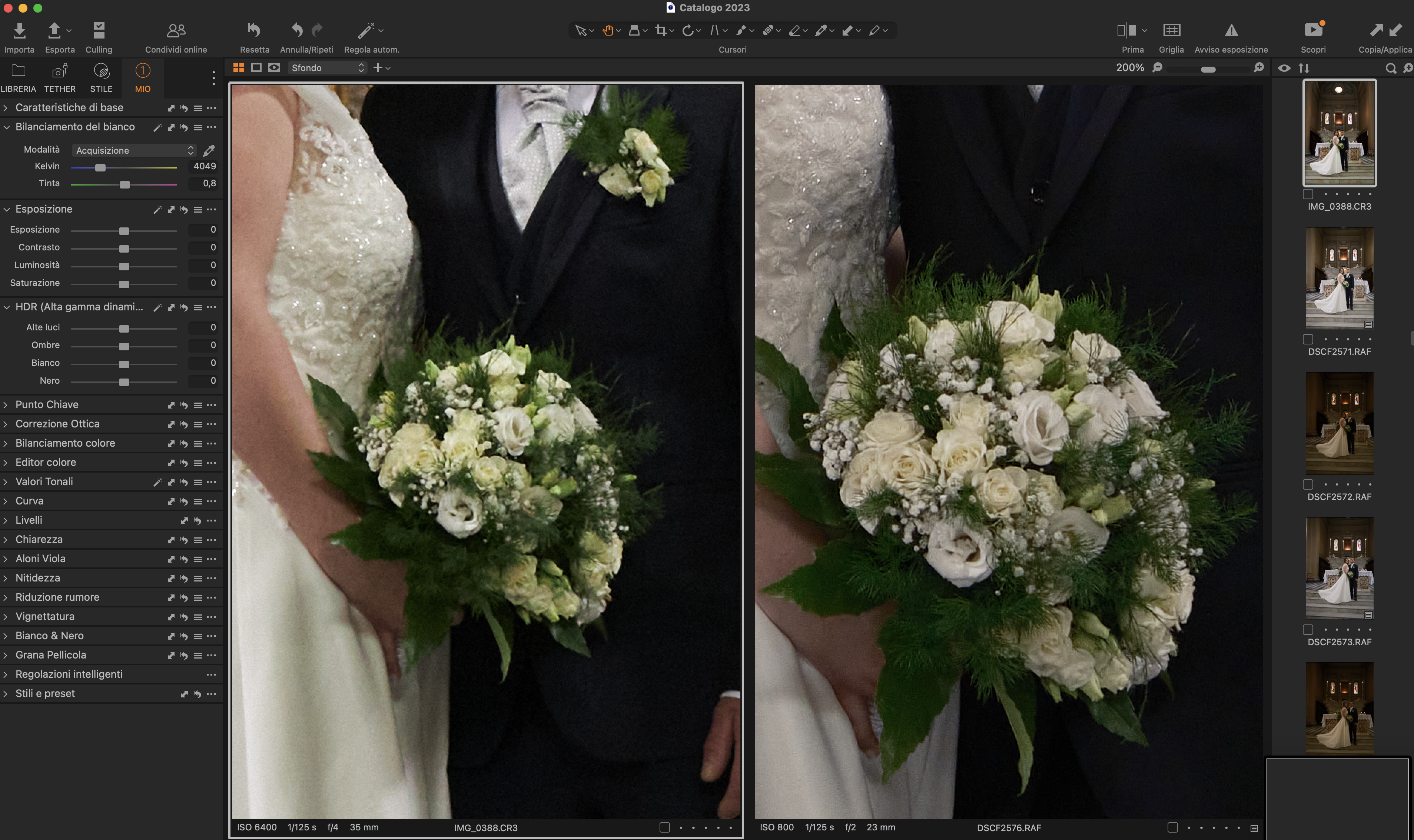Select the eyedropper cursor tool
The height and width of the screenshot is (840, 1414).
(x=821, y=31)
